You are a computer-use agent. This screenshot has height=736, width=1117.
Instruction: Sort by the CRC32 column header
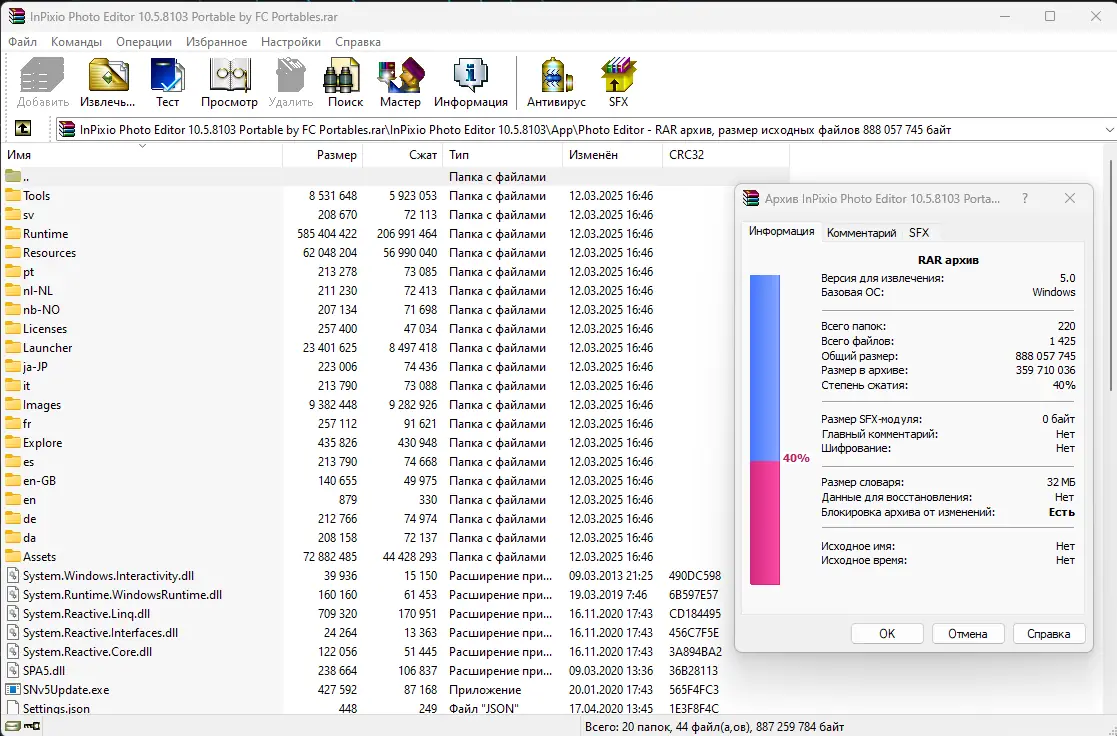tap(725, 155)
